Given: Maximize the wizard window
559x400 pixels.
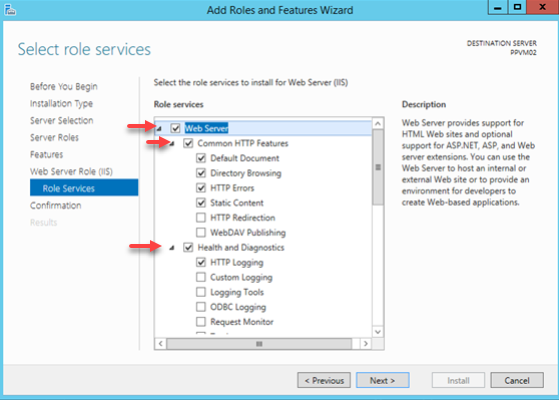Looking at the screenshot, I should 517,7.
